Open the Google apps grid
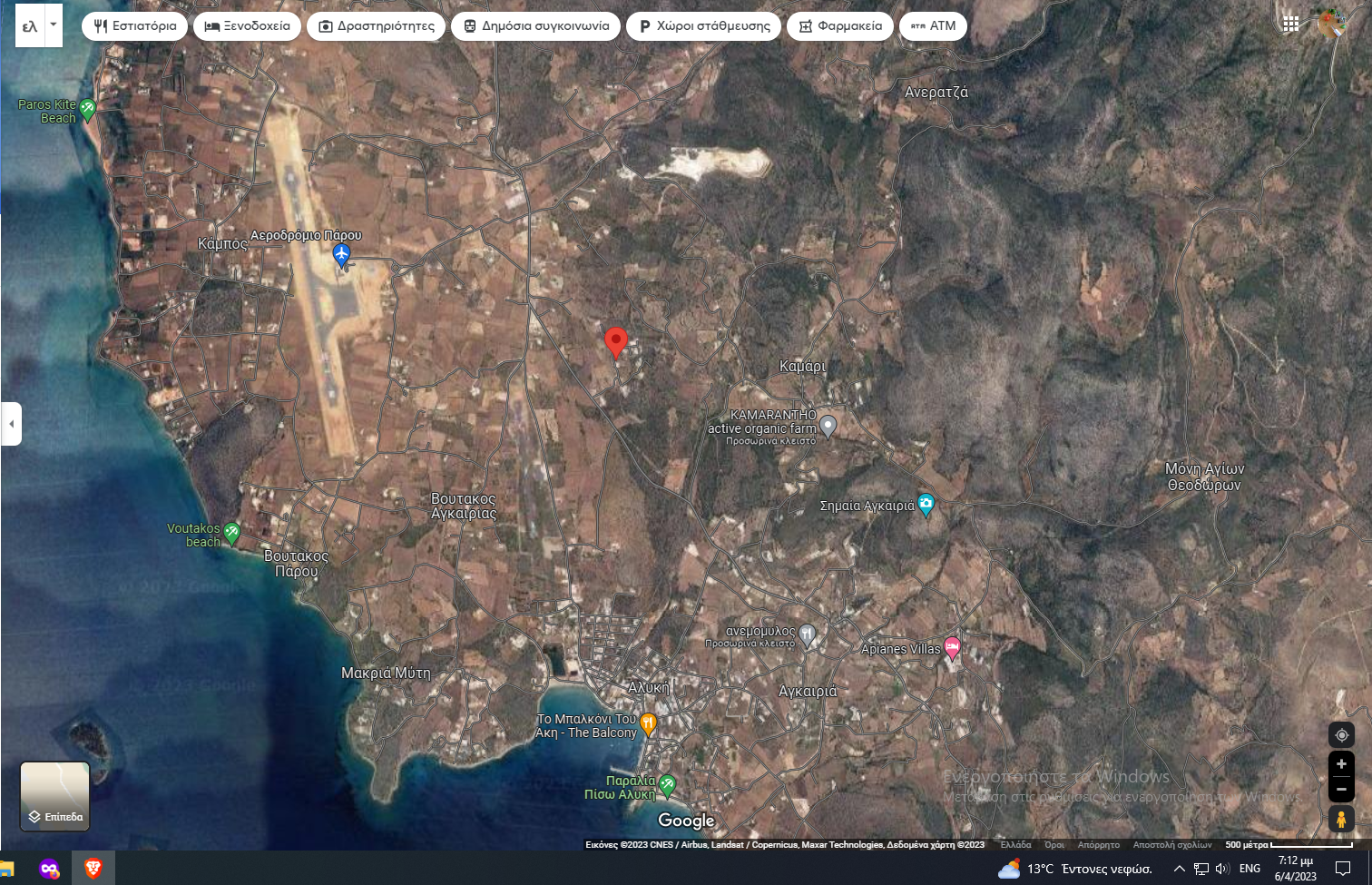Viewport: 1372px width, 885px height. point(1290,25)
